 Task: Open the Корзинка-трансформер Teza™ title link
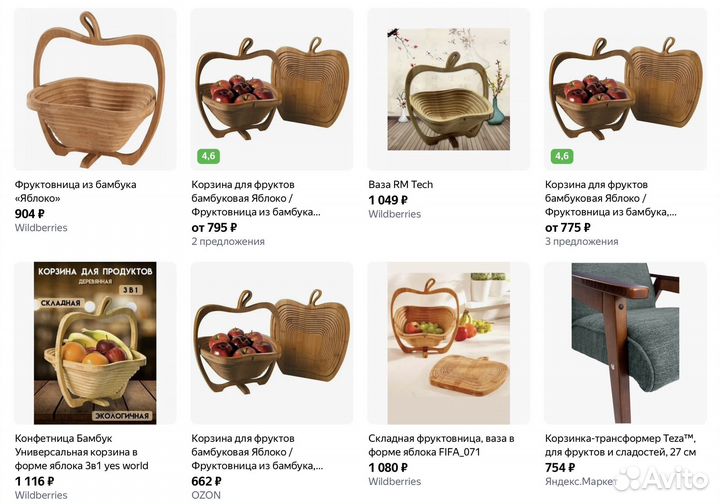click(618, 445)
